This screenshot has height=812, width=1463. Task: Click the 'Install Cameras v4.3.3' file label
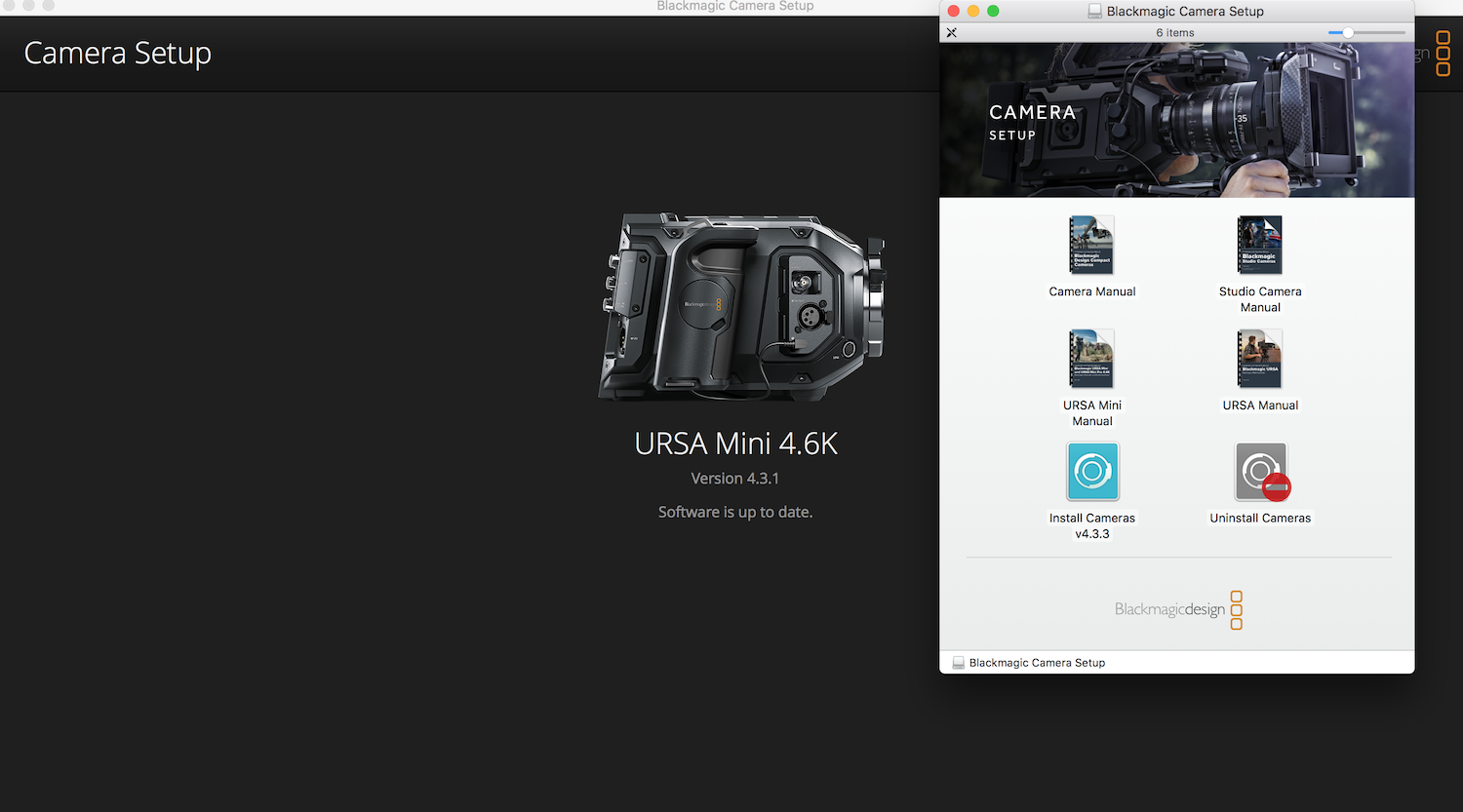point(1092,526)
